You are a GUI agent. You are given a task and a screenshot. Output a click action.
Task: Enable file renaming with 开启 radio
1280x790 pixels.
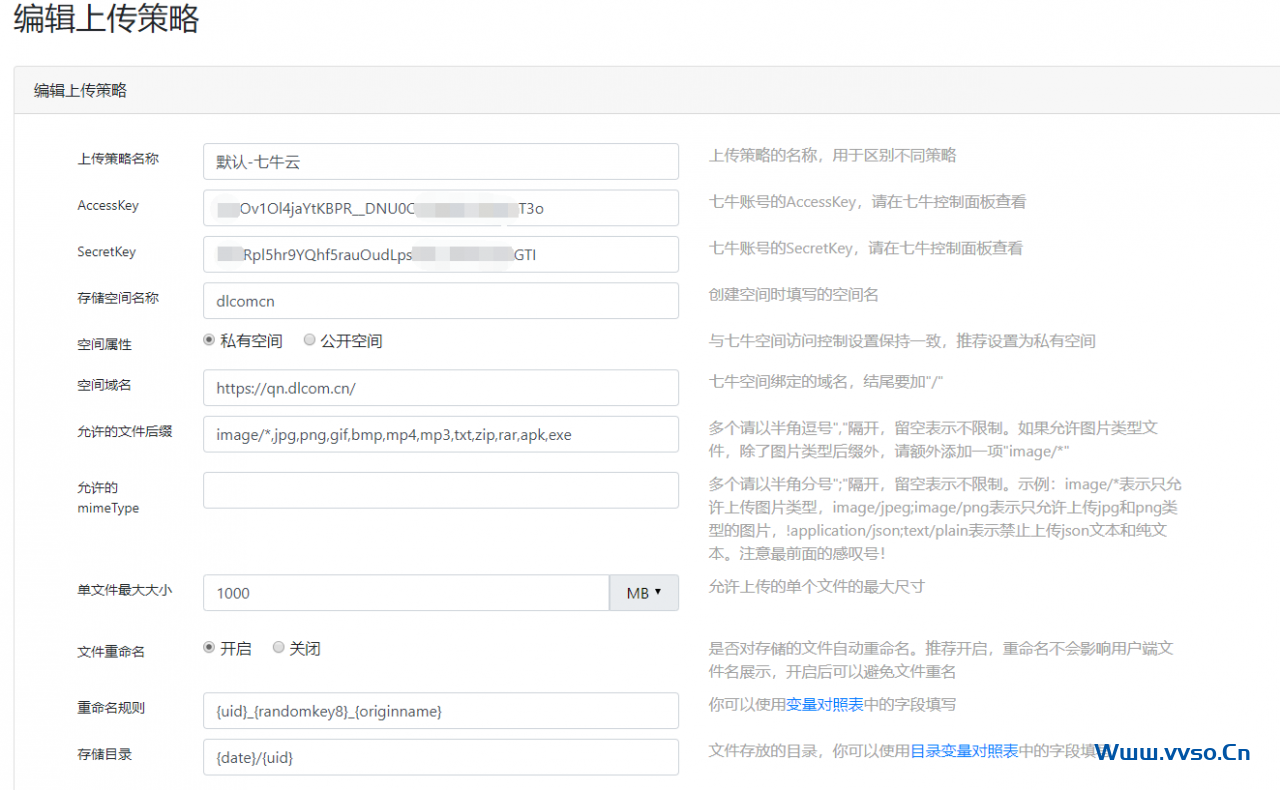(209, 648)
